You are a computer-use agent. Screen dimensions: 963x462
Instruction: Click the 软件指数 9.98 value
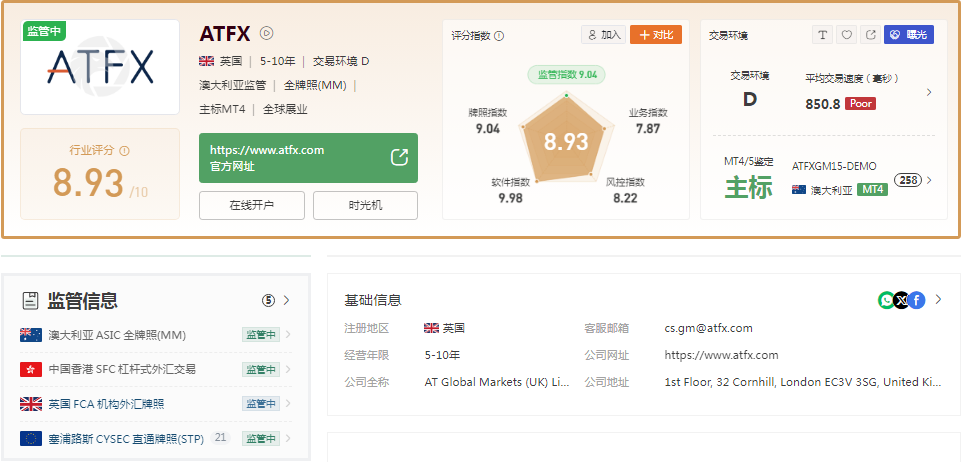pyautogui.click(x=510, y=198)
